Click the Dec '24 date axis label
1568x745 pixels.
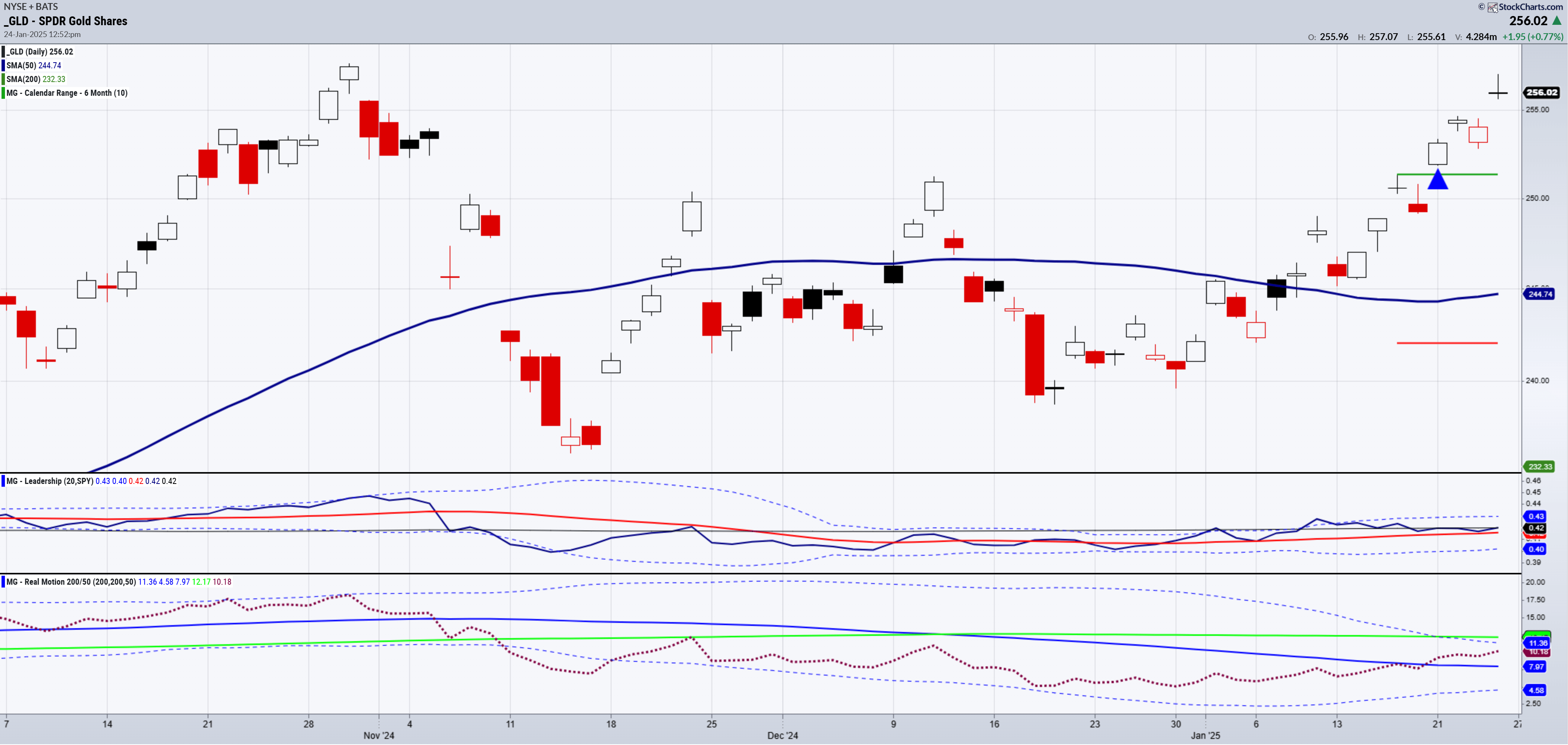click(782, 735)
